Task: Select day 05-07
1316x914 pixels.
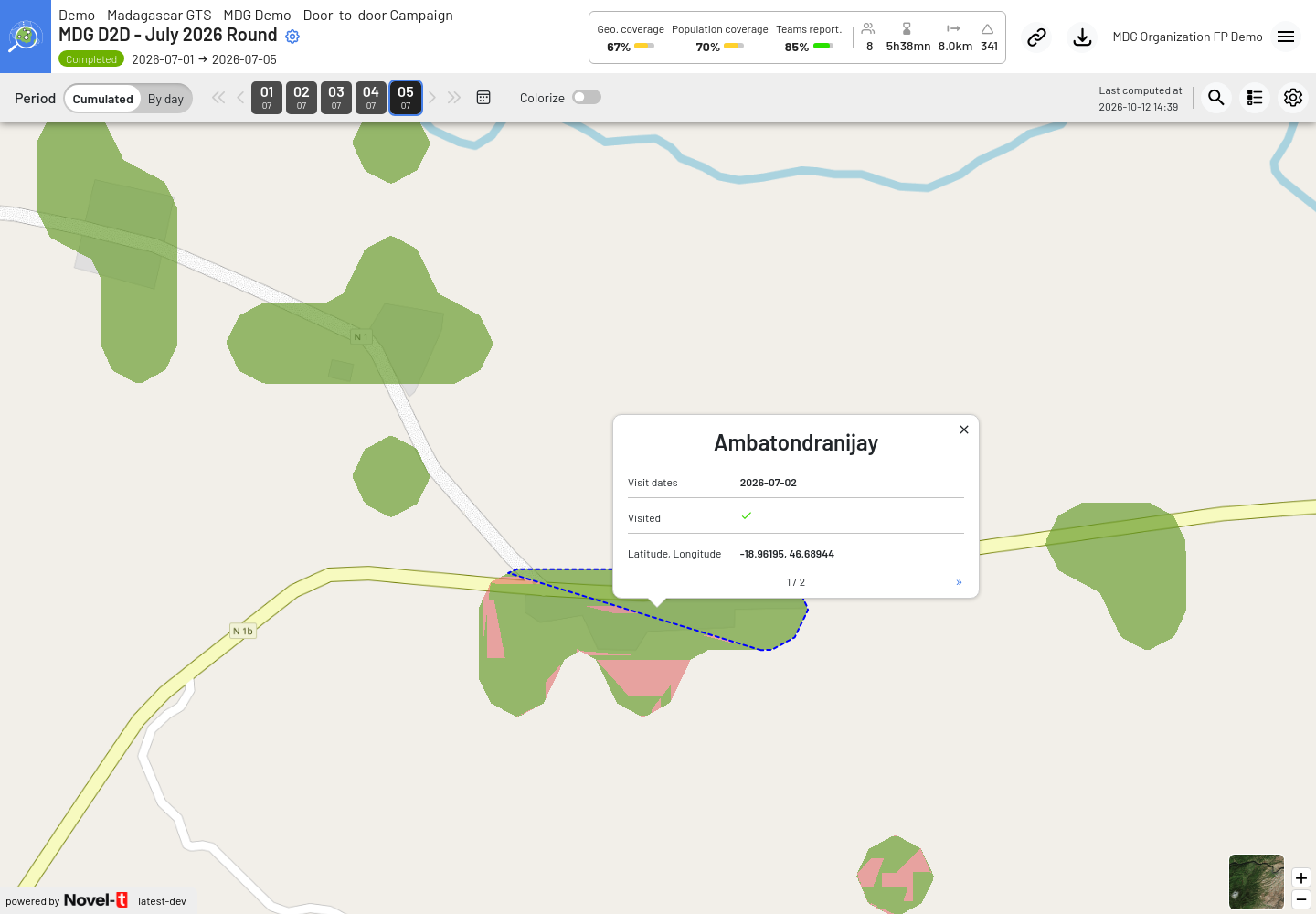Action: [406, 98]
